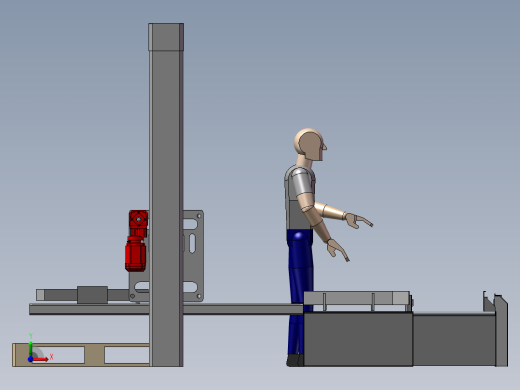This screenshot has height=390, width=520.
Task: Click the green Y axis arrow of the triad
Action: pyautogui.click(x=31, y=348)
